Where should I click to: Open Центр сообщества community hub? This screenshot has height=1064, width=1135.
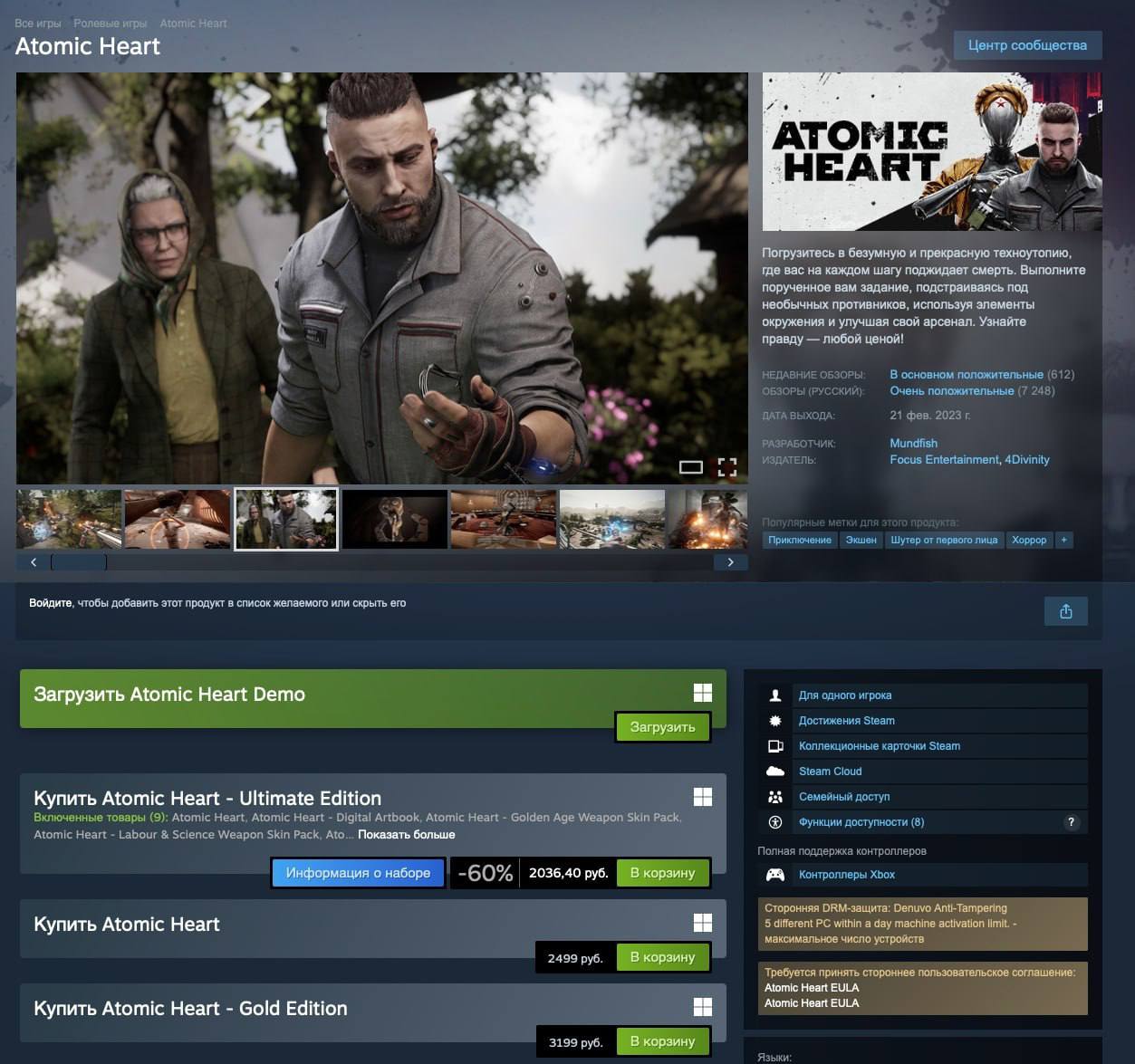point(1027,45)
